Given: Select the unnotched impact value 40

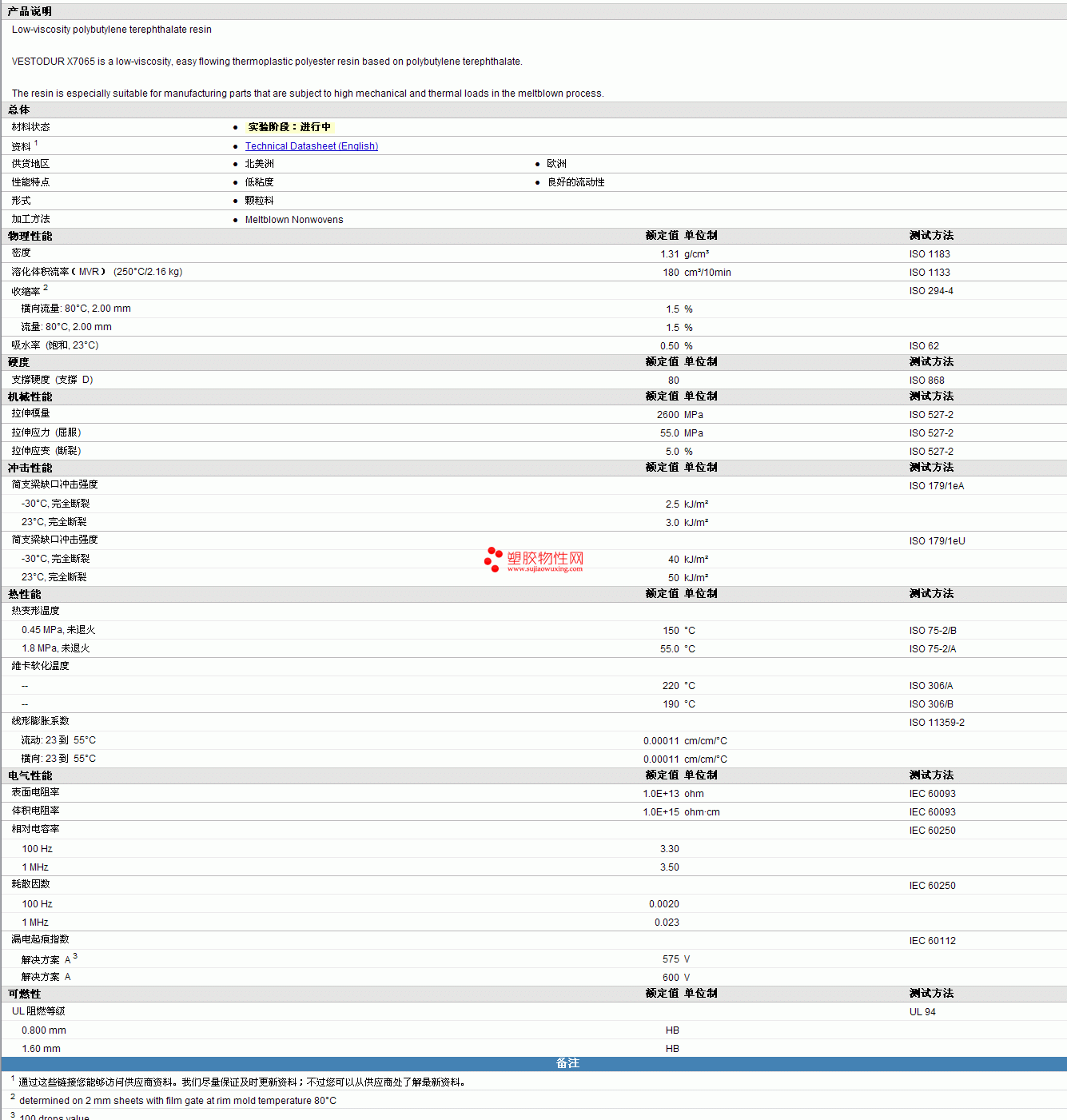Looking at the screenshot, I should 674,560.
